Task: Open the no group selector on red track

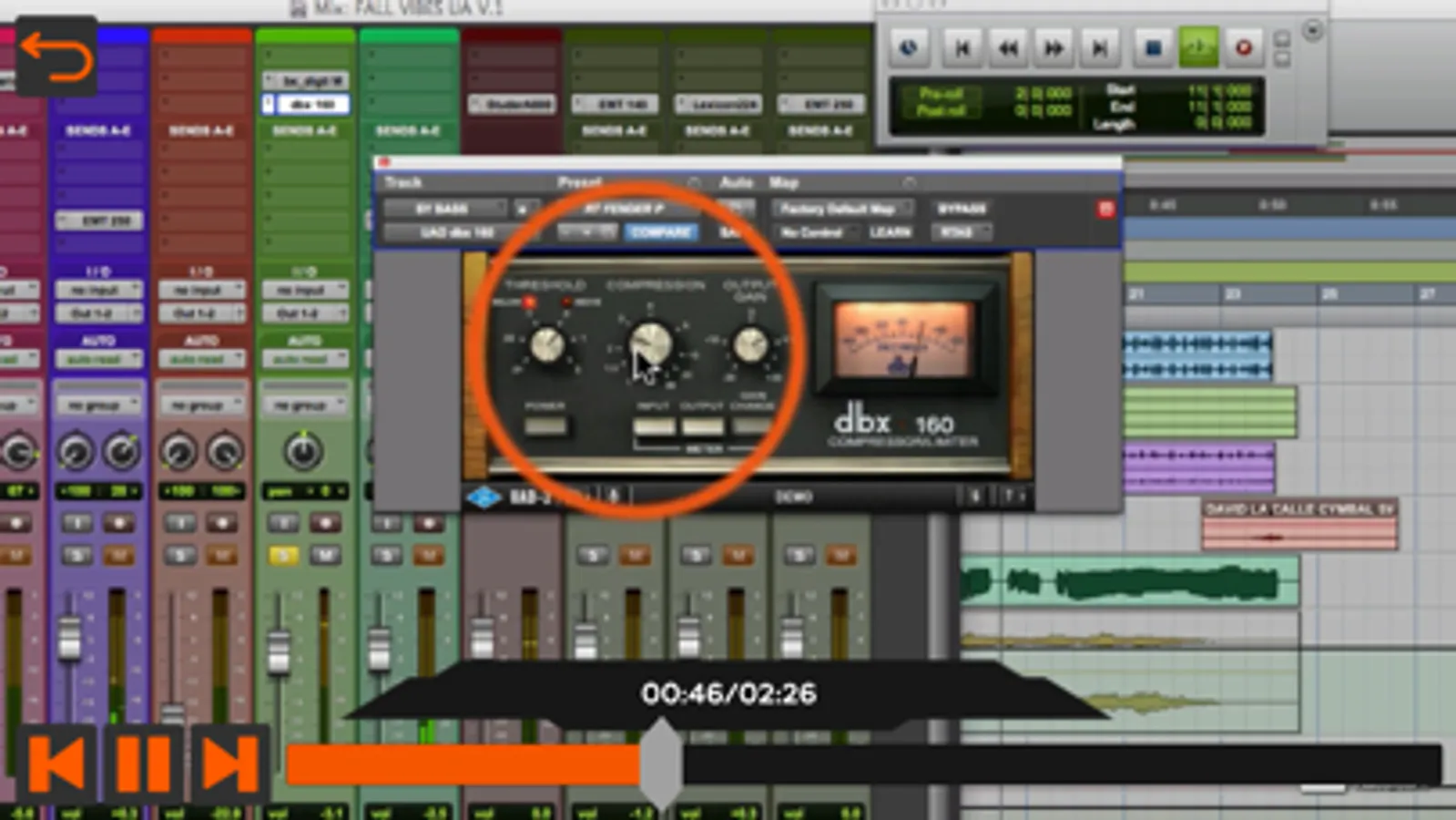Action: click(202, 405)
